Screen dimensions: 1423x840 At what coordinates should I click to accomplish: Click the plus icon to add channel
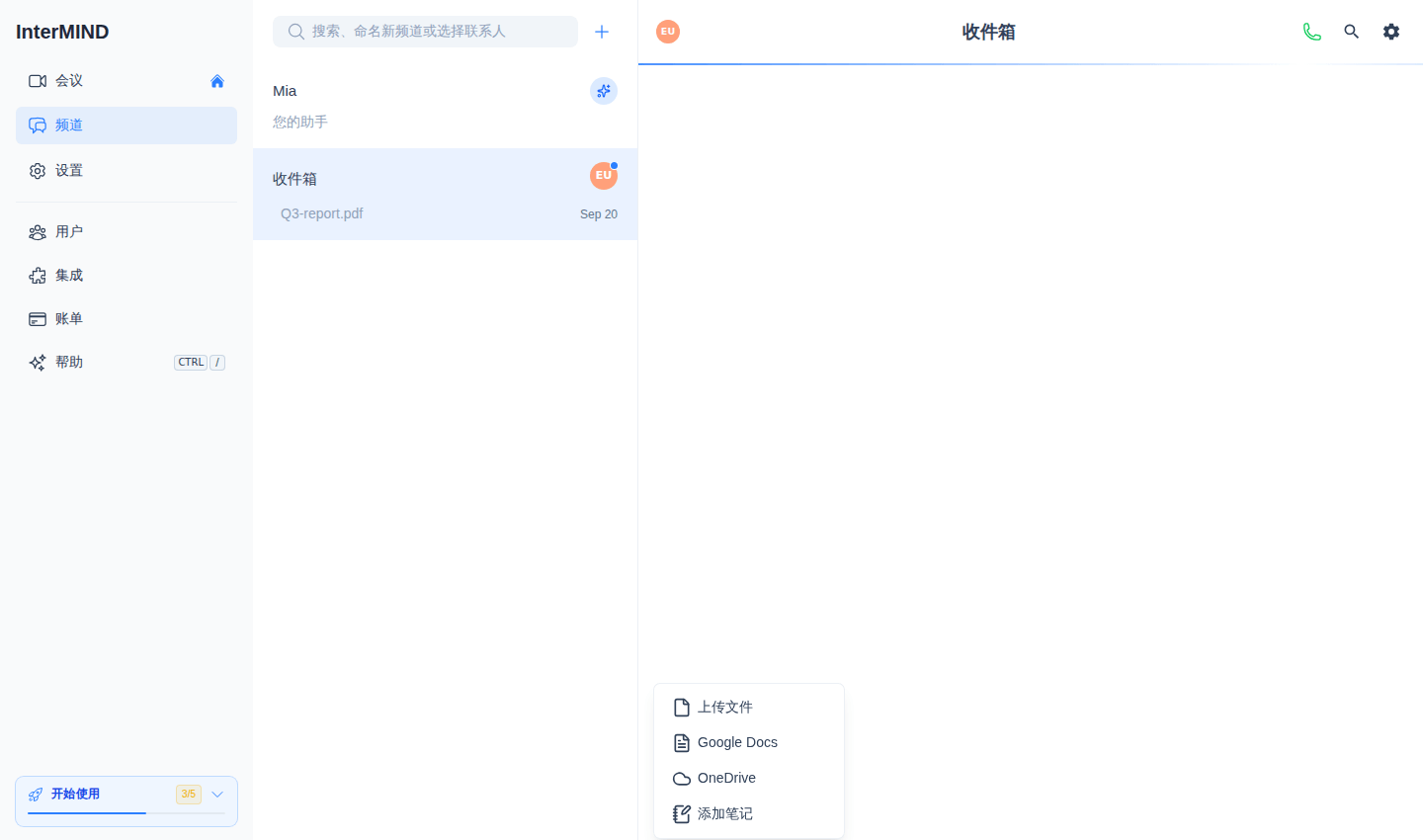pyautogui.click(x=602, y=32)
